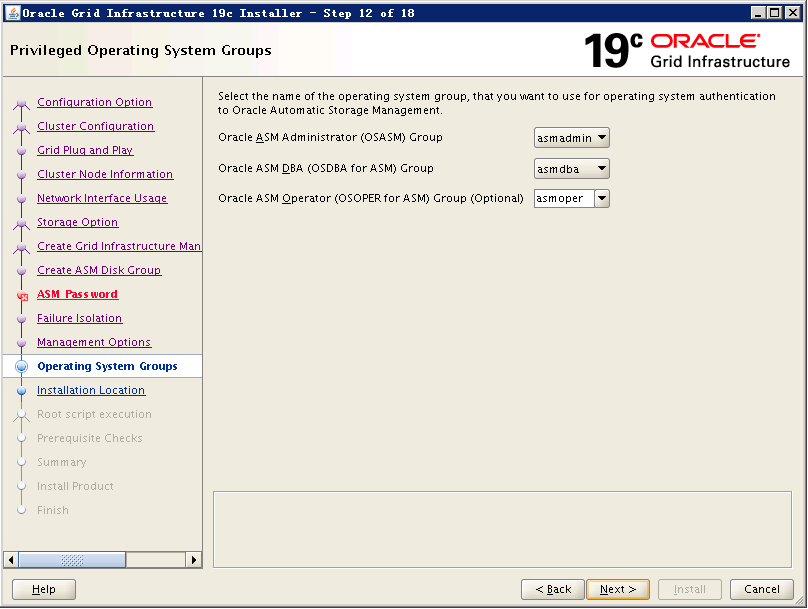Click the sidebar scroll right arrow
808x609 pixels.
pyautogui.click(x=194, y=560)
